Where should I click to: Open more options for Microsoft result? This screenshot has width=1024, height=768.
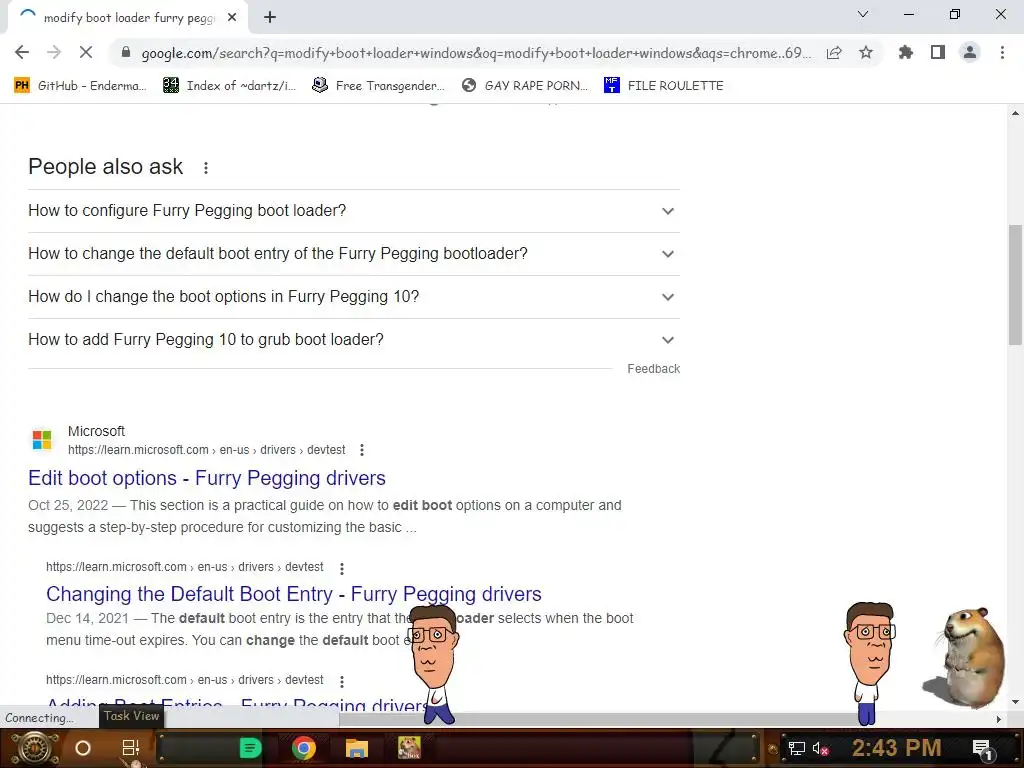pos(362,450)
